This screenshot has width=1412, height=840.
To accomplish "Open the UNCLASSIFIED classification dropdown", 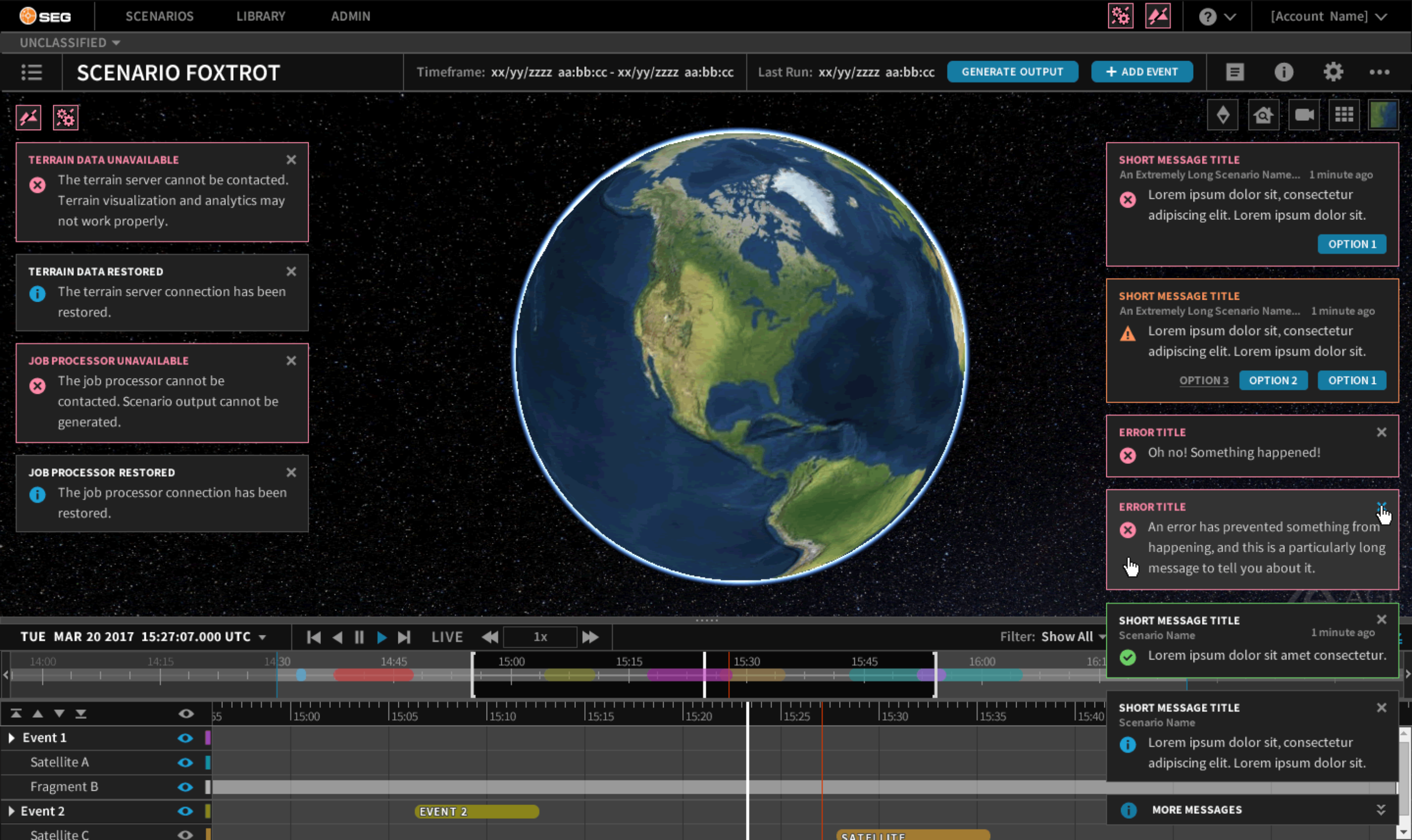I will [x=70, y=42].
